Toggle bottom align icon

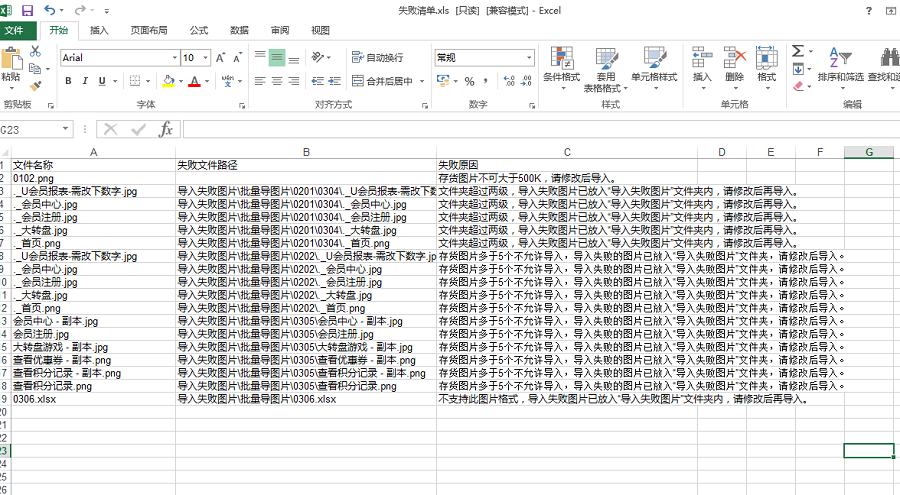coord(294,57)
